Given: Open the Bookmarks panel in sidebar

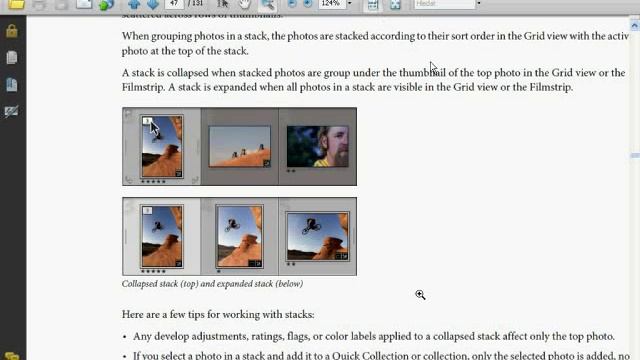Looking at the screenshot, I should click(x=12, y=84).
